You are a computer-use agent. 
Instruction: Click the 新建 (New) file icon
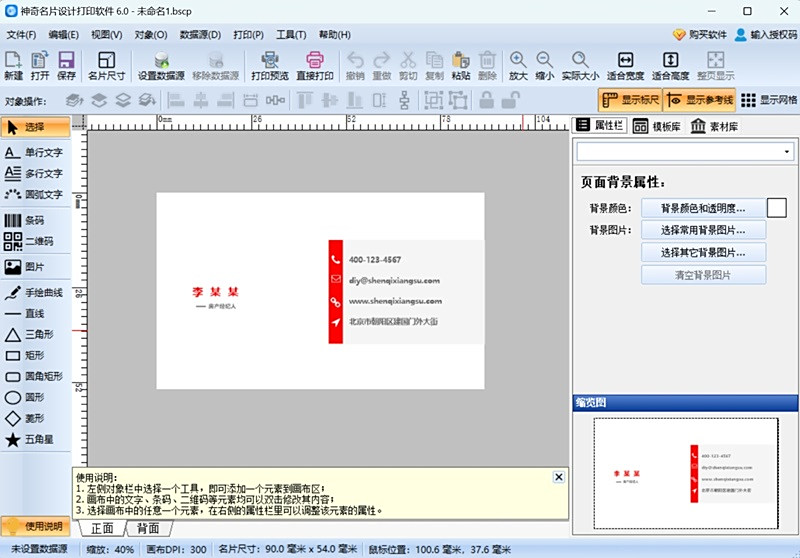click(13, 65)
